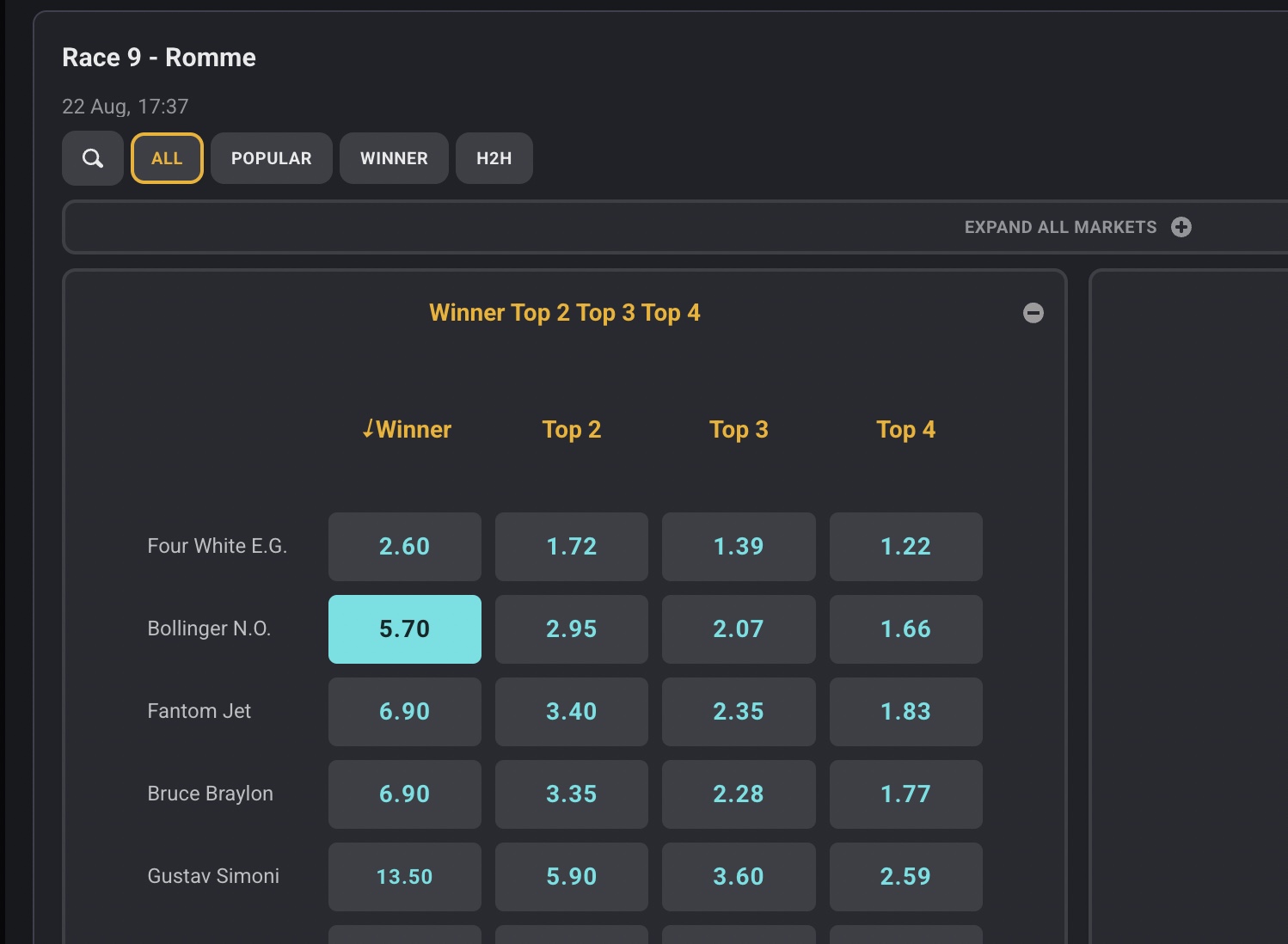Pick Fantom Jet Top 2 odds 3.40
Screen dimensions: 1288x944
tap(572, 712)
